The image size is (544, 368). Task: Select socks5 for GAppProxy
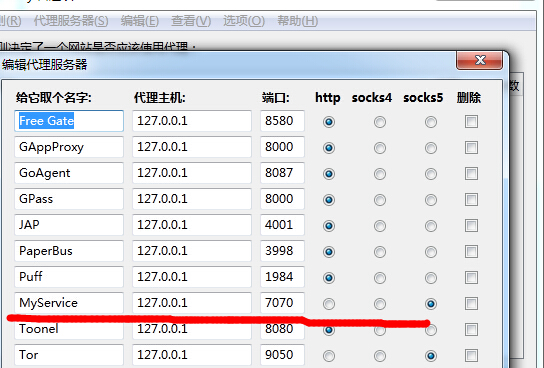(x=431, y=148)
